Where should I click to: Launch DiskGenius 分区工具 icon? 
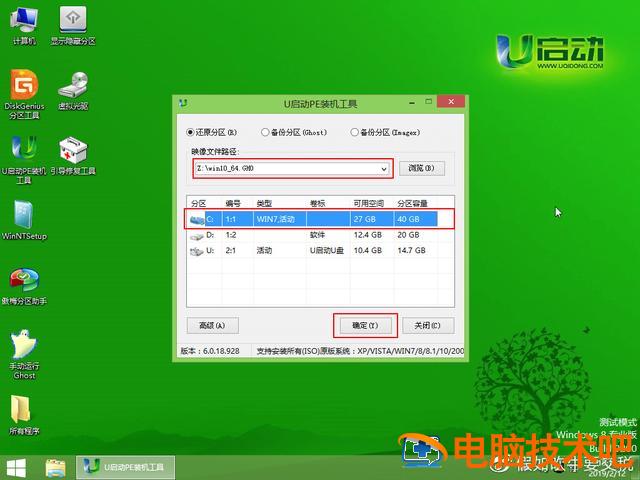click(24, 95)
